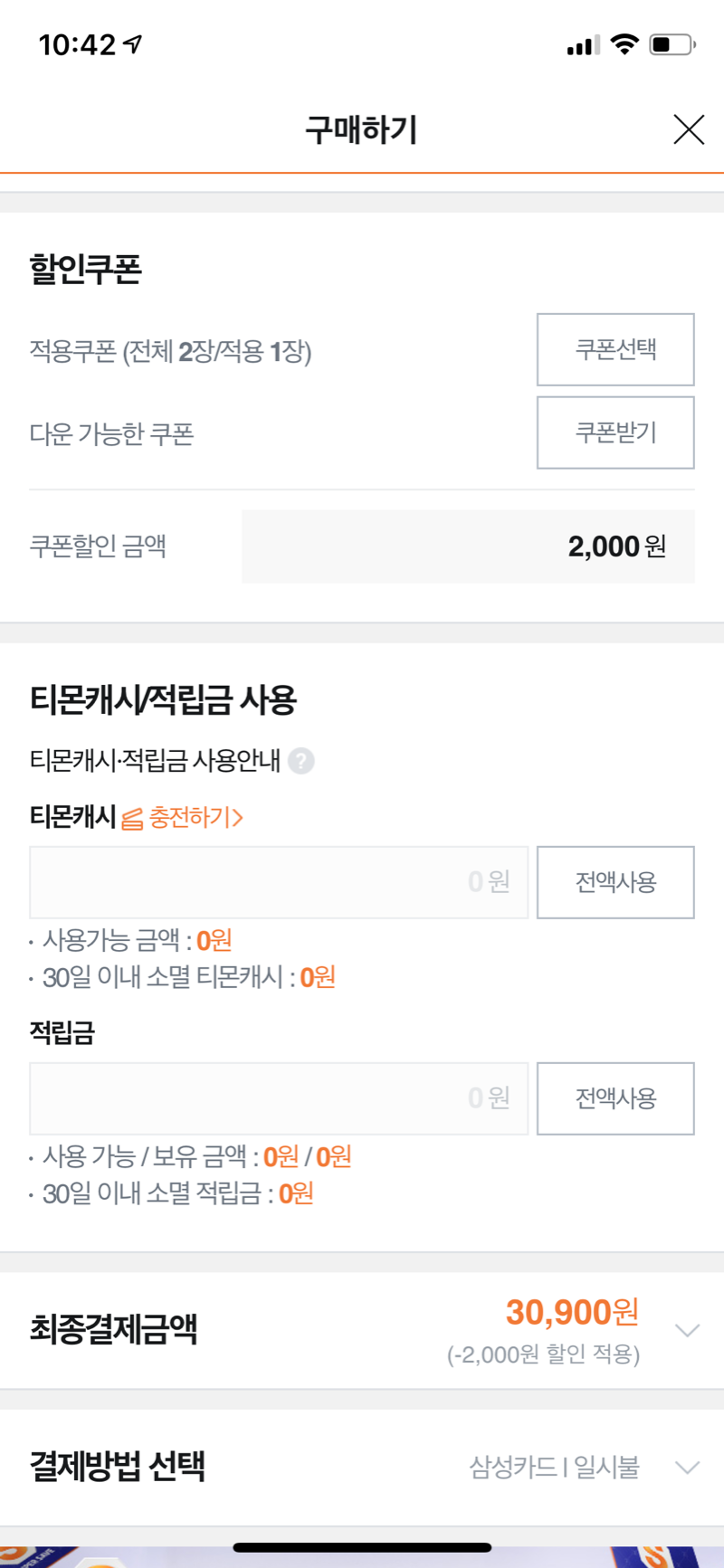The width and height of the screenshot is (724, 1568).
Task: Apply all 적립금 with 전액사용 button
Action: [x=615, y=1098]
